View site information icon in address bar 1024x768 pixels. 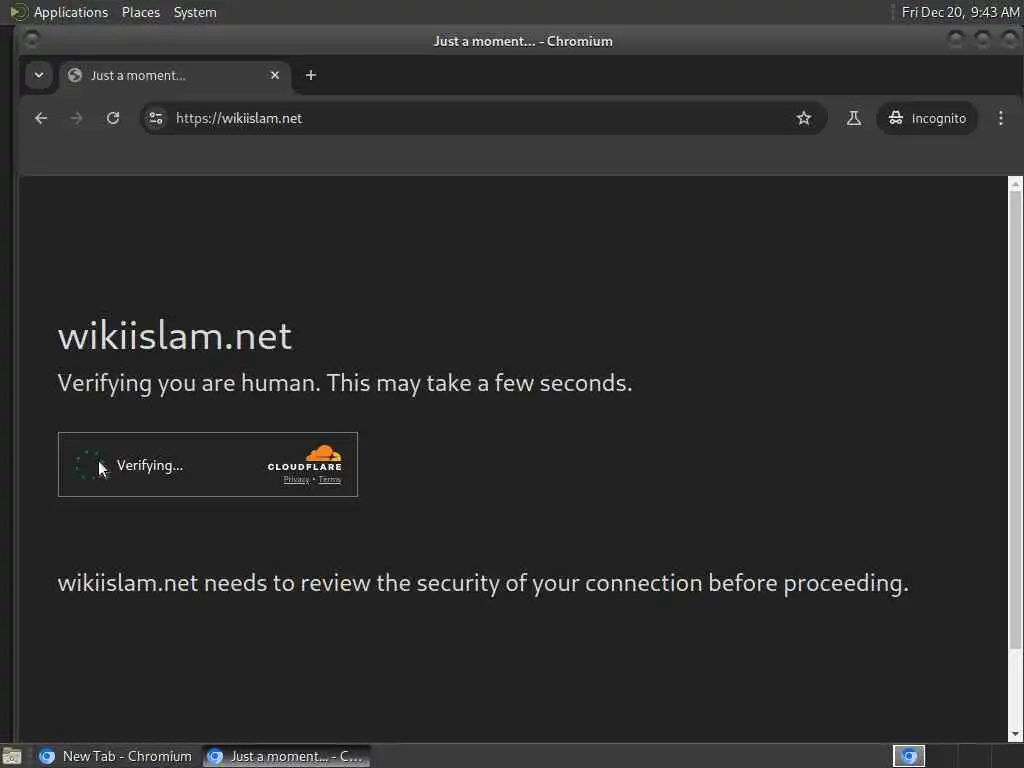point(156,118)
